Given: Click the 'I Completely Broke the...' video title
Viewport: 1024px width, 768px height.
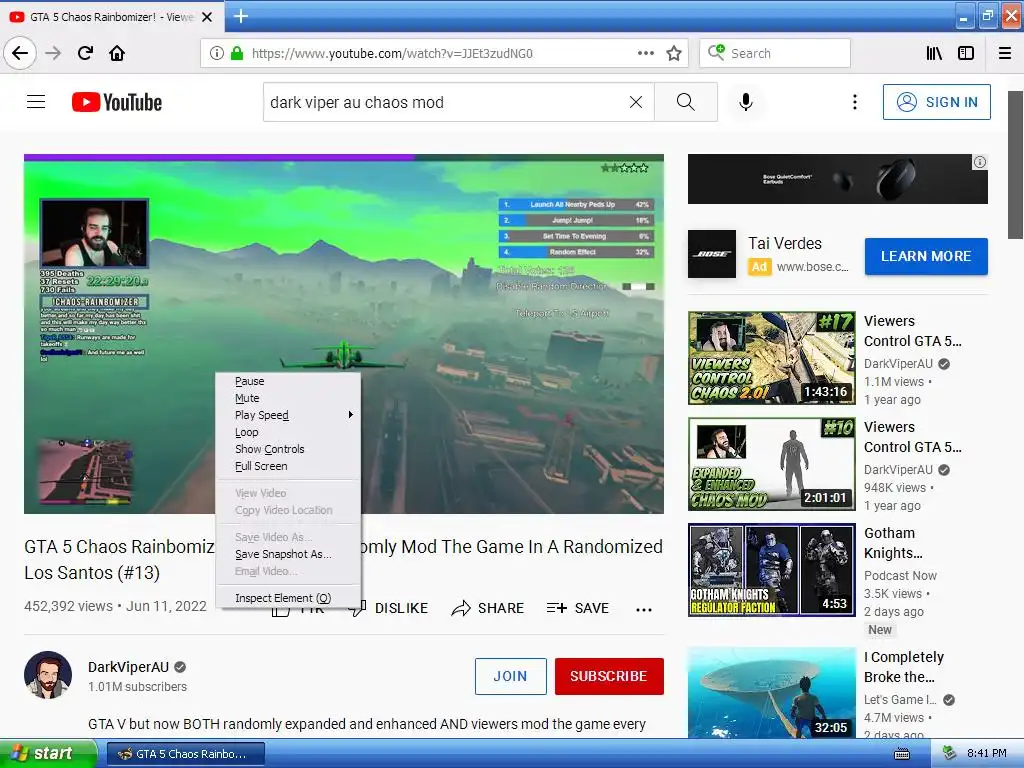Looking at the screenshot, I should click(904, 667).
